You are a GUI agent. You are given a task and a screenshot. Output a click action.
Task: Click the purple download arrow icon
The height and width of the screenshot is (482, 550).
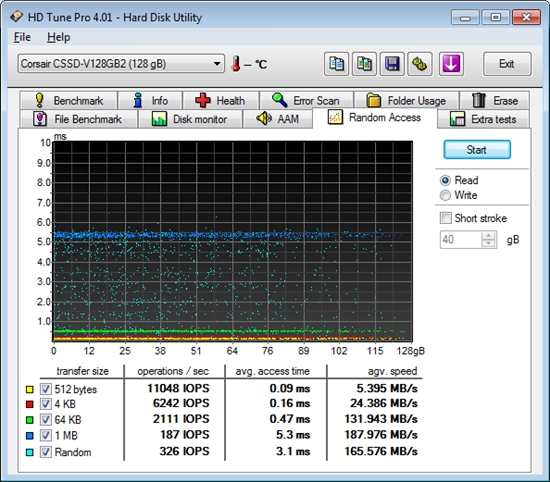451,64
